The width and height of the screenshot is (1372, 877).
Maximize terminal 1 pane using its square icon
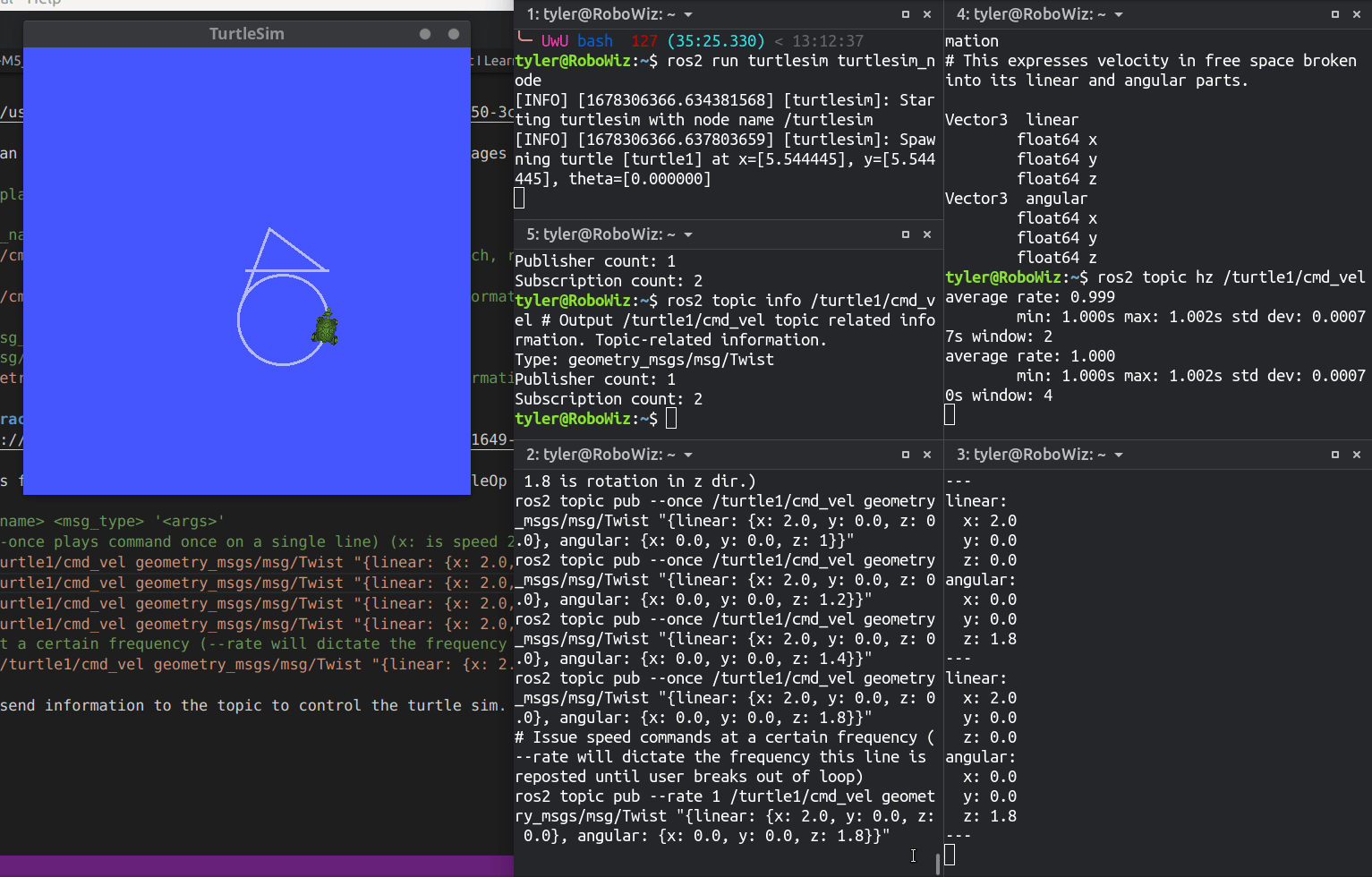905,14
